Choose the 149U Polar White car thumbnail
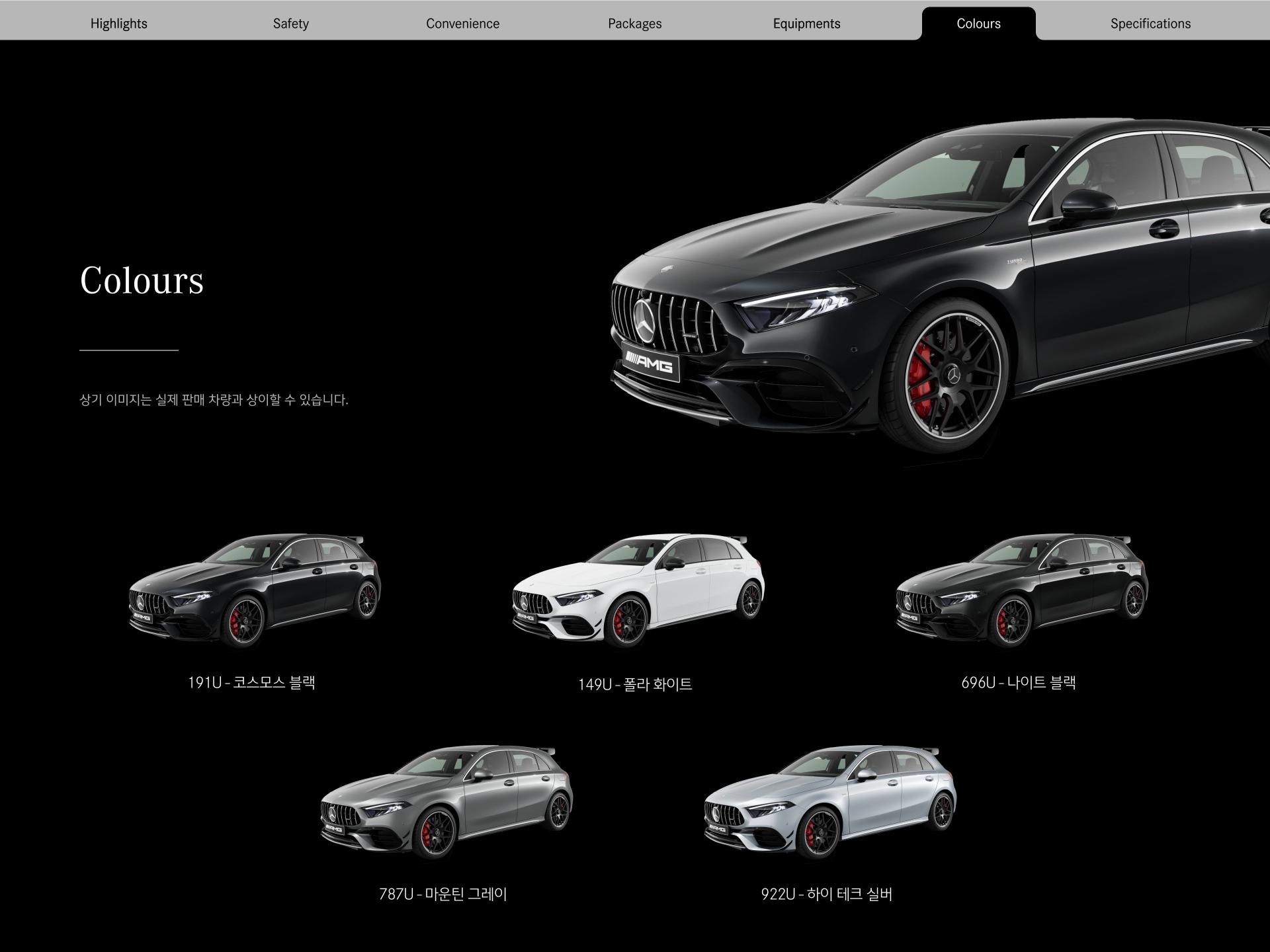Viewport: 1270px width, 952px height. (x=638, y=590)
